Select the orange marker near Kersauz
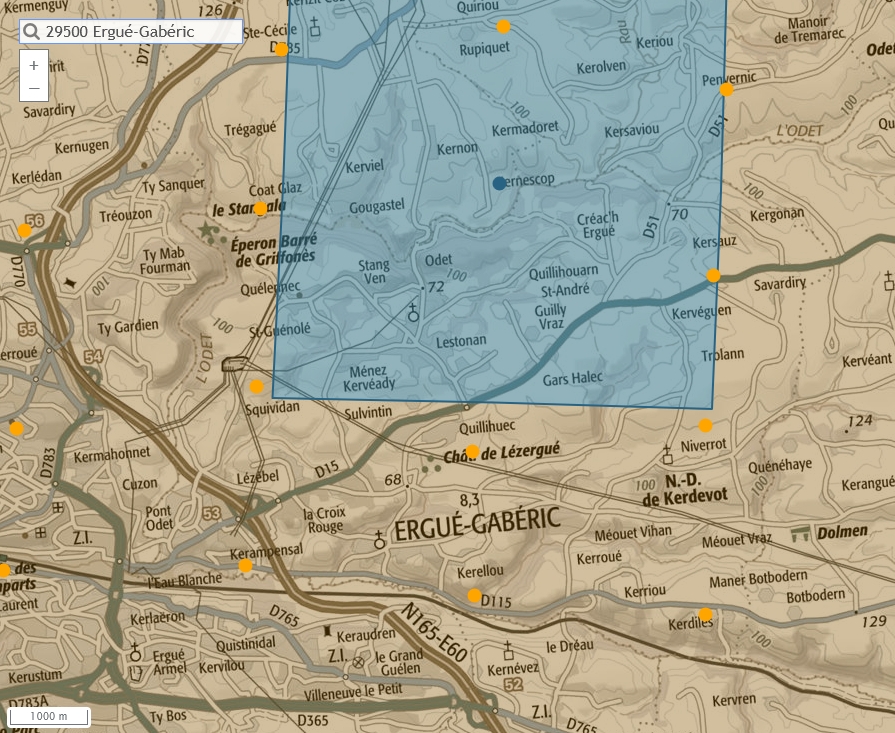The image size is (895, 733). pyautogui.click(x=713, y=275)
